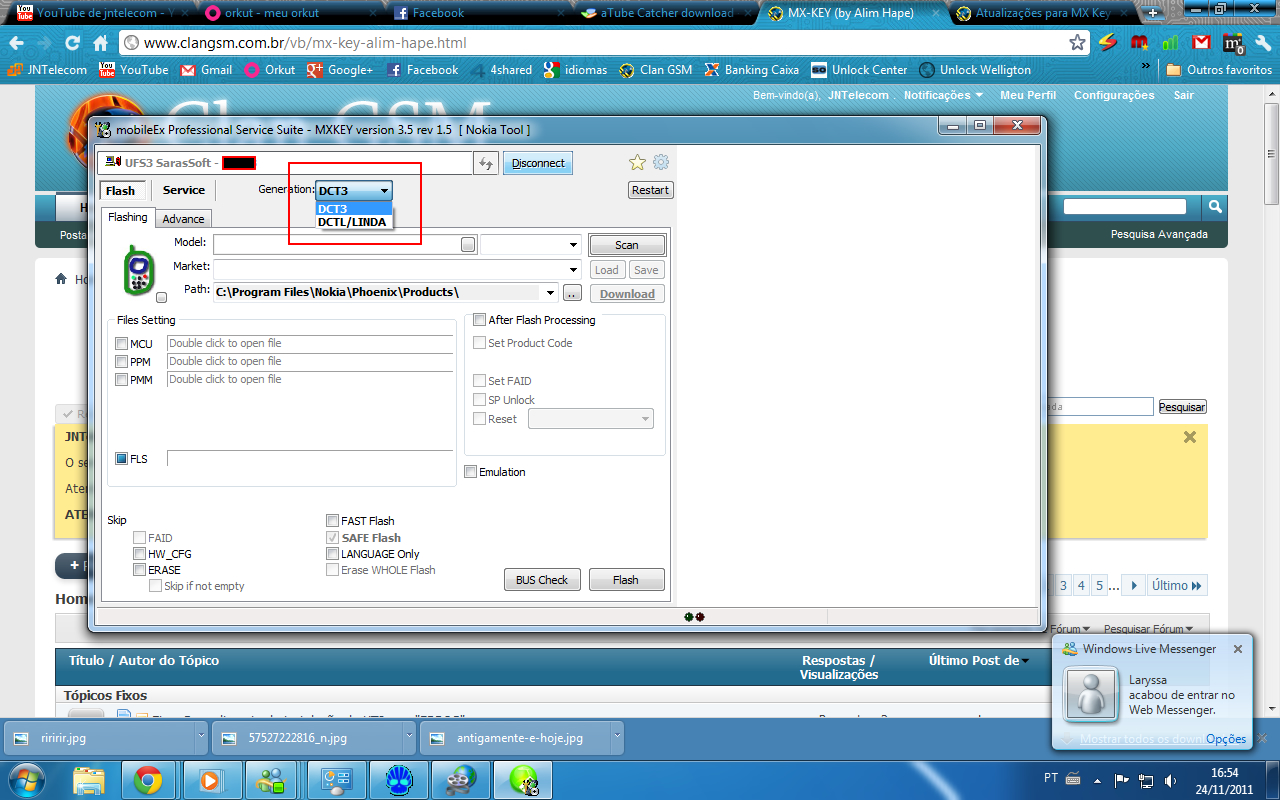Click the MCU file path field
The image size is (1280, 800).
310,344
